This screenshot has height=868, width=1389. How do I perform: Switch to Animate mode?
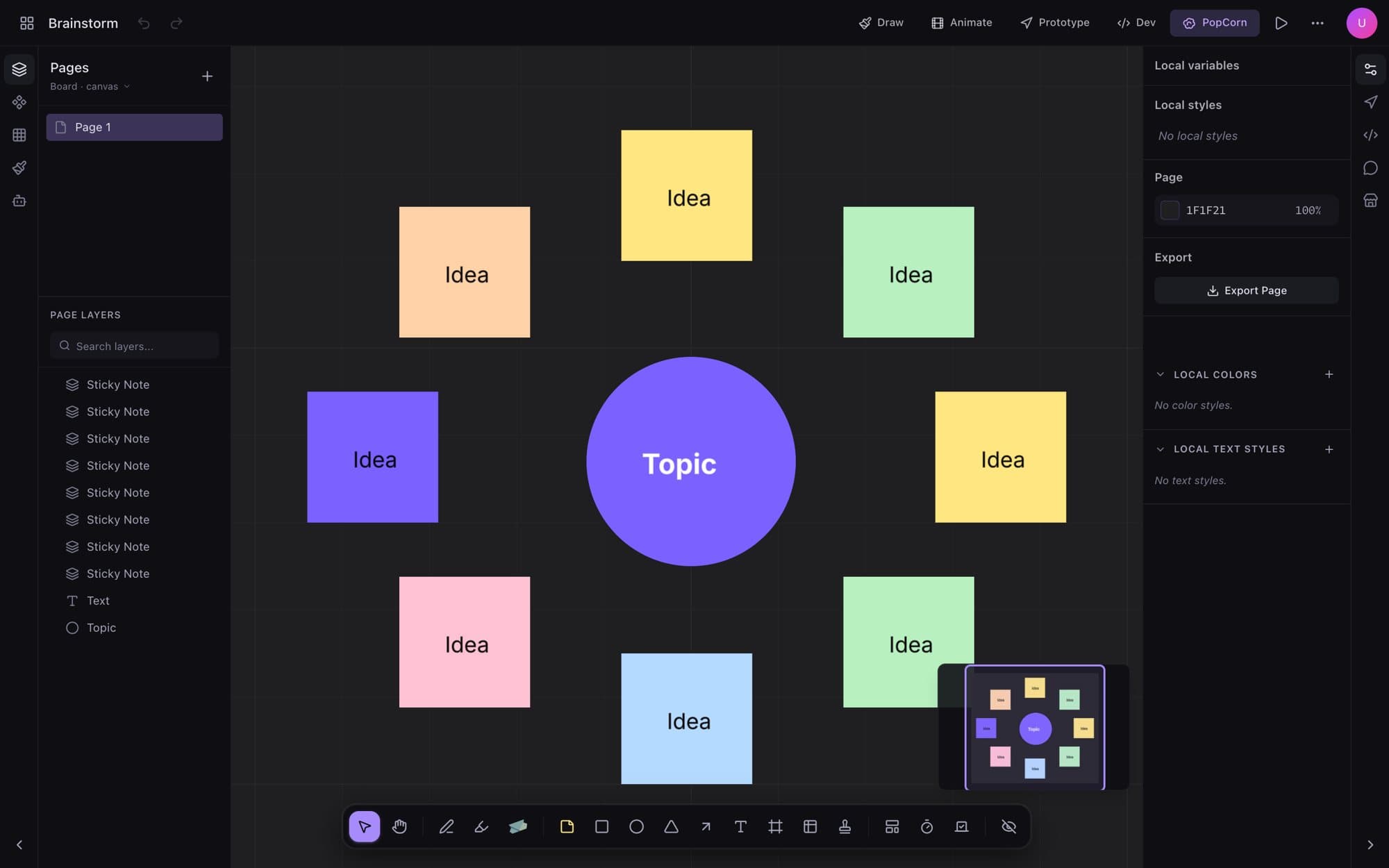(x=962, y=23)
